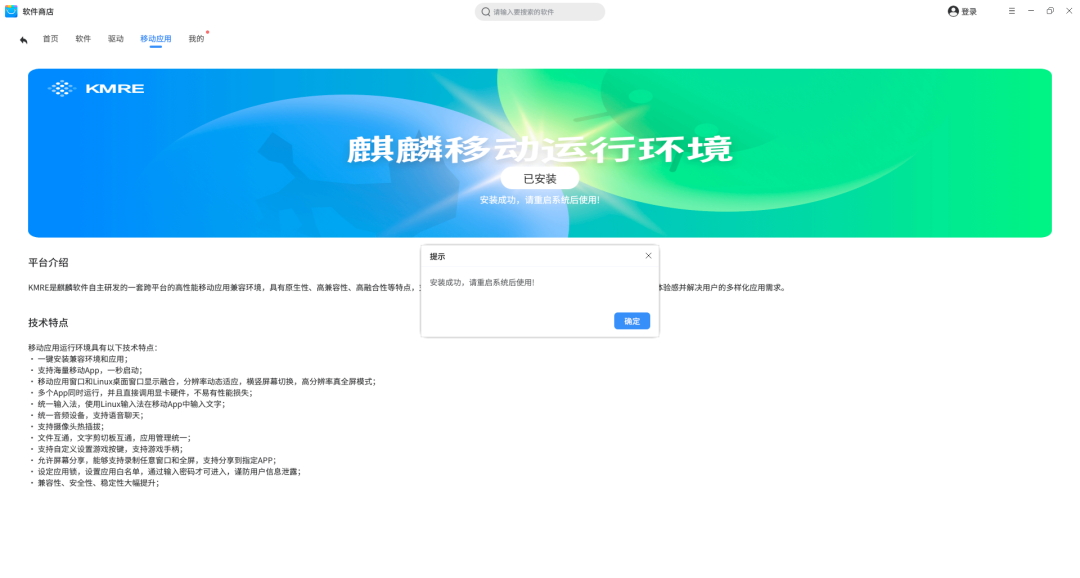Click line 支持自定义设置游戏按键
This screenshot has width=1080, height=578.
(110, 449)
